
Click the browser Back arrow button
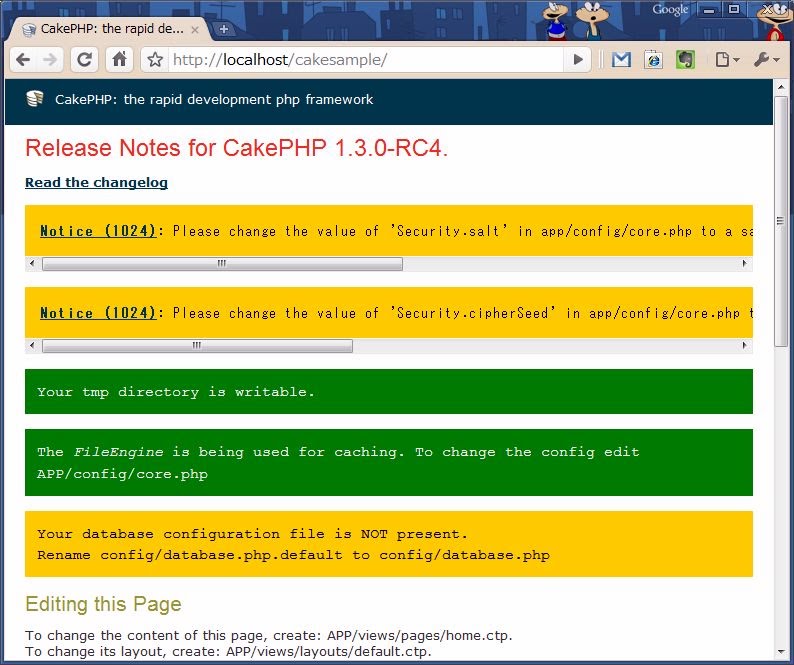[23, 60]
